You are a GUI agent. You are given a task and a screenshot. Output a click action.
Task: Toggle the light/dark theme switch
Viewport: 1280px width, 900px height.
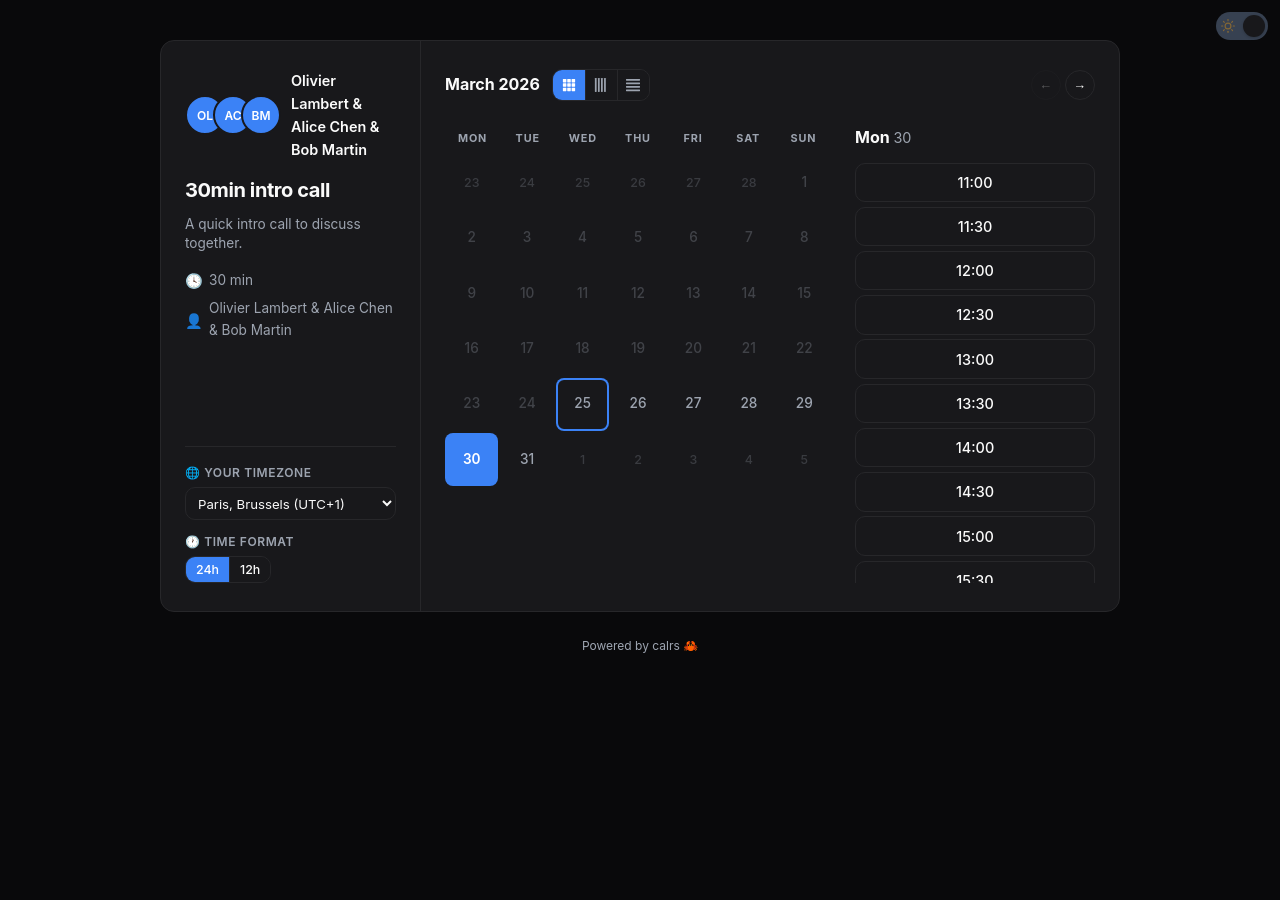point(1241,25)
